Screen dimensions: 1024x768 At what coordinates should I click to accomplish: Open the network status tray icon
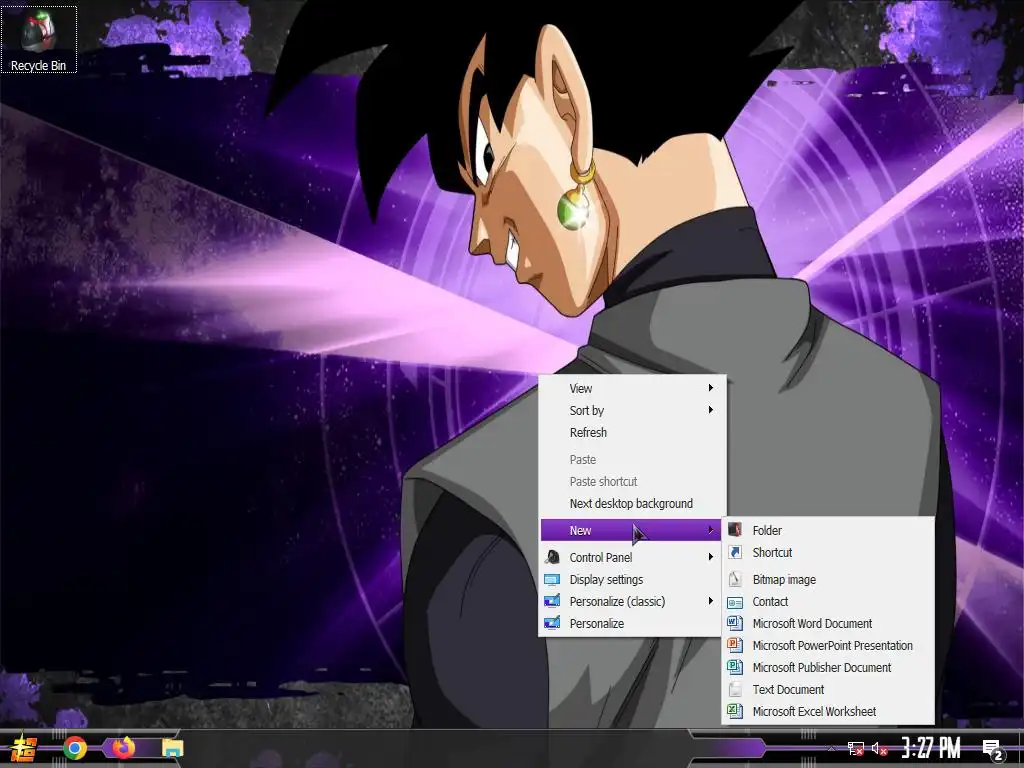(x=856, y=748)
